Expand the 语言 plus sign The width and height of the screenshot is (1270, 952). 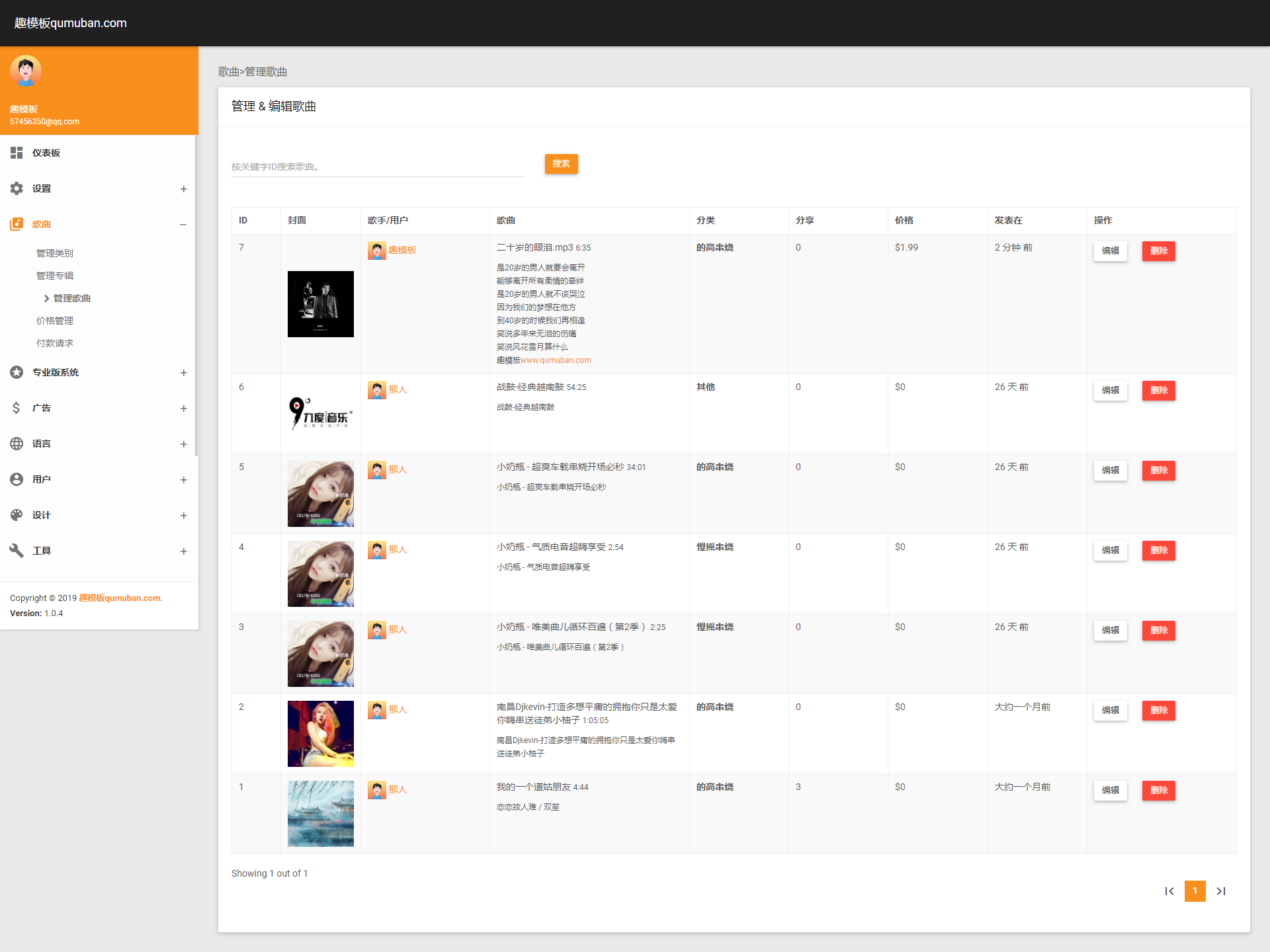pos(183,444)
